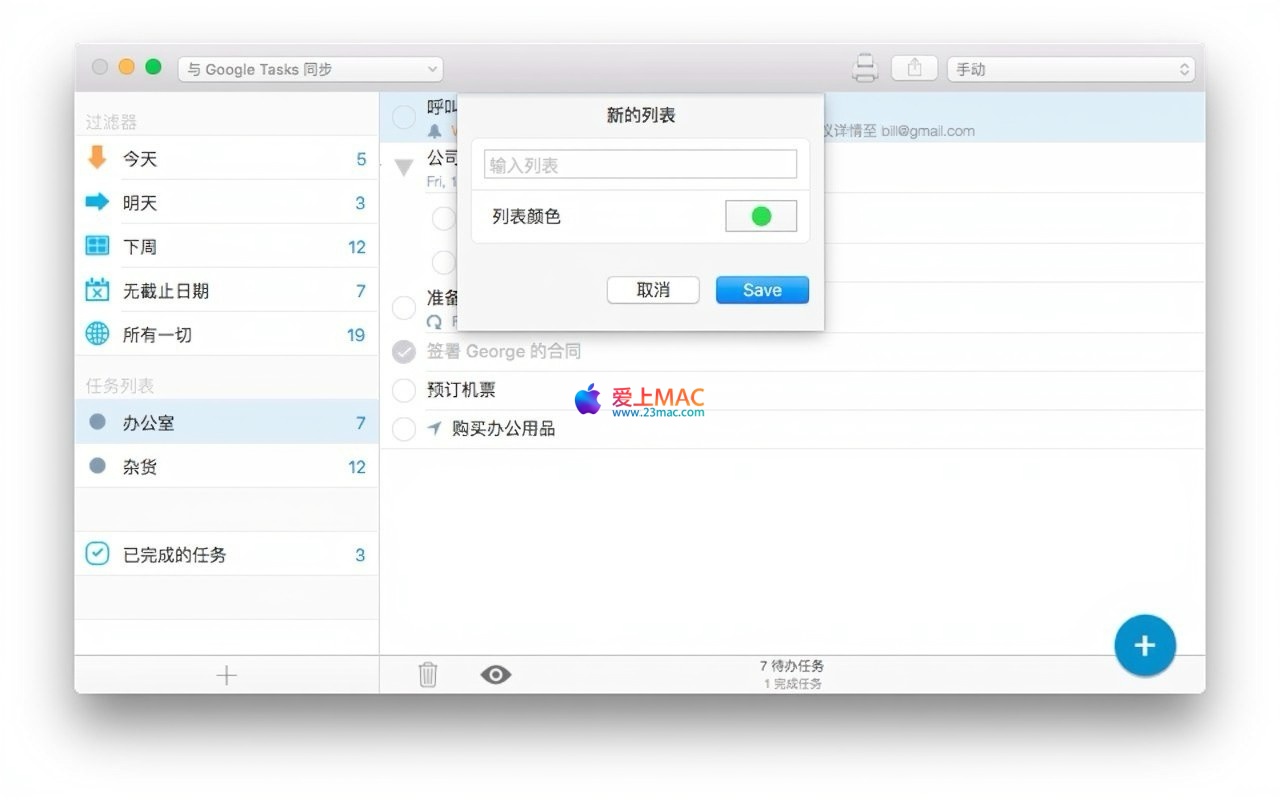The image size is (1280, 800).
Task: Open the green 列表颜色 color swatch
Action: [x=761, y=216]
